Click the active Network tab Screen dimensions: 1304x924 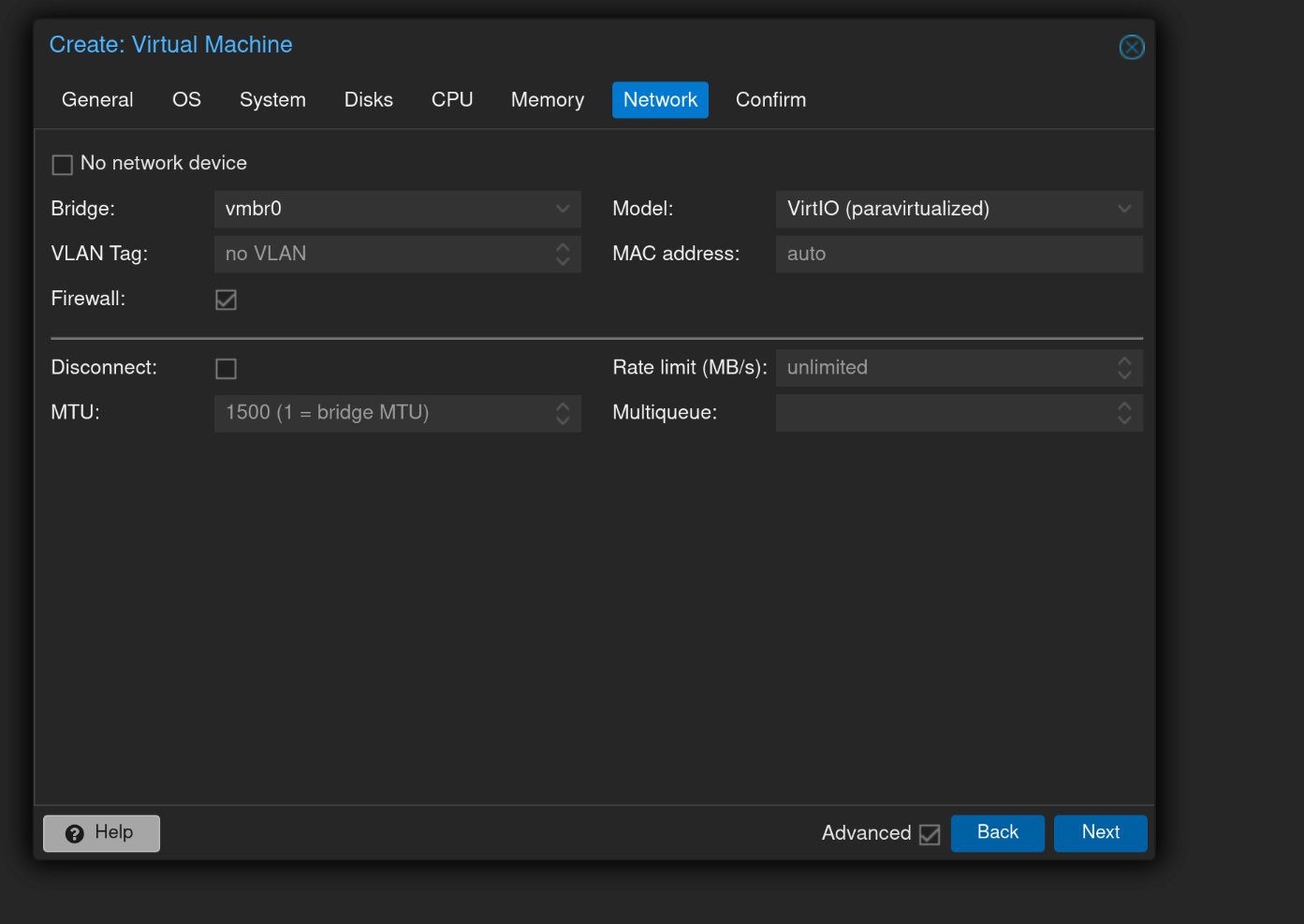pos(660,100)
